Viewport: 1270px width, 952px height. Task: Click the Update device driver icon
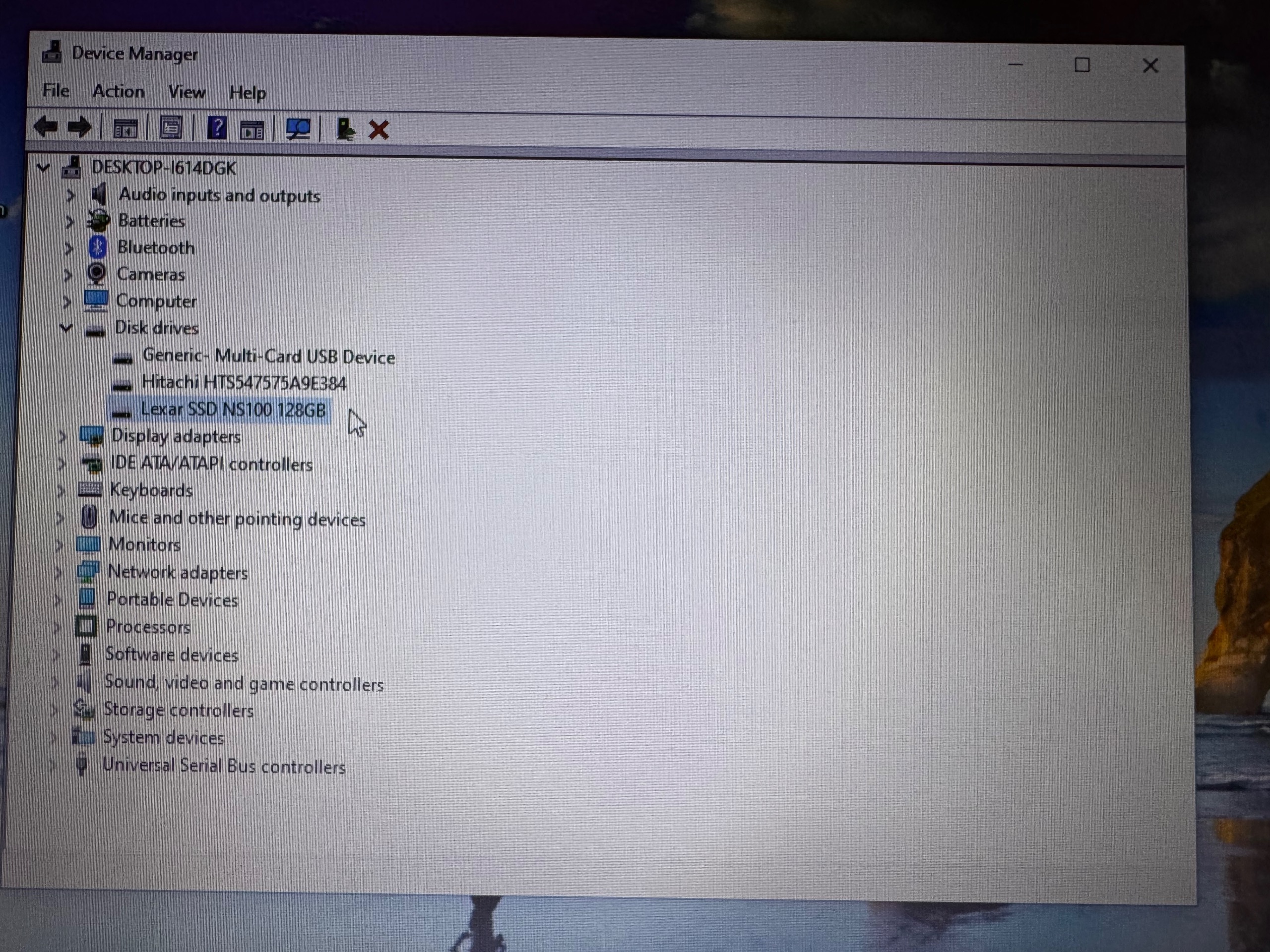click(346, 129)
